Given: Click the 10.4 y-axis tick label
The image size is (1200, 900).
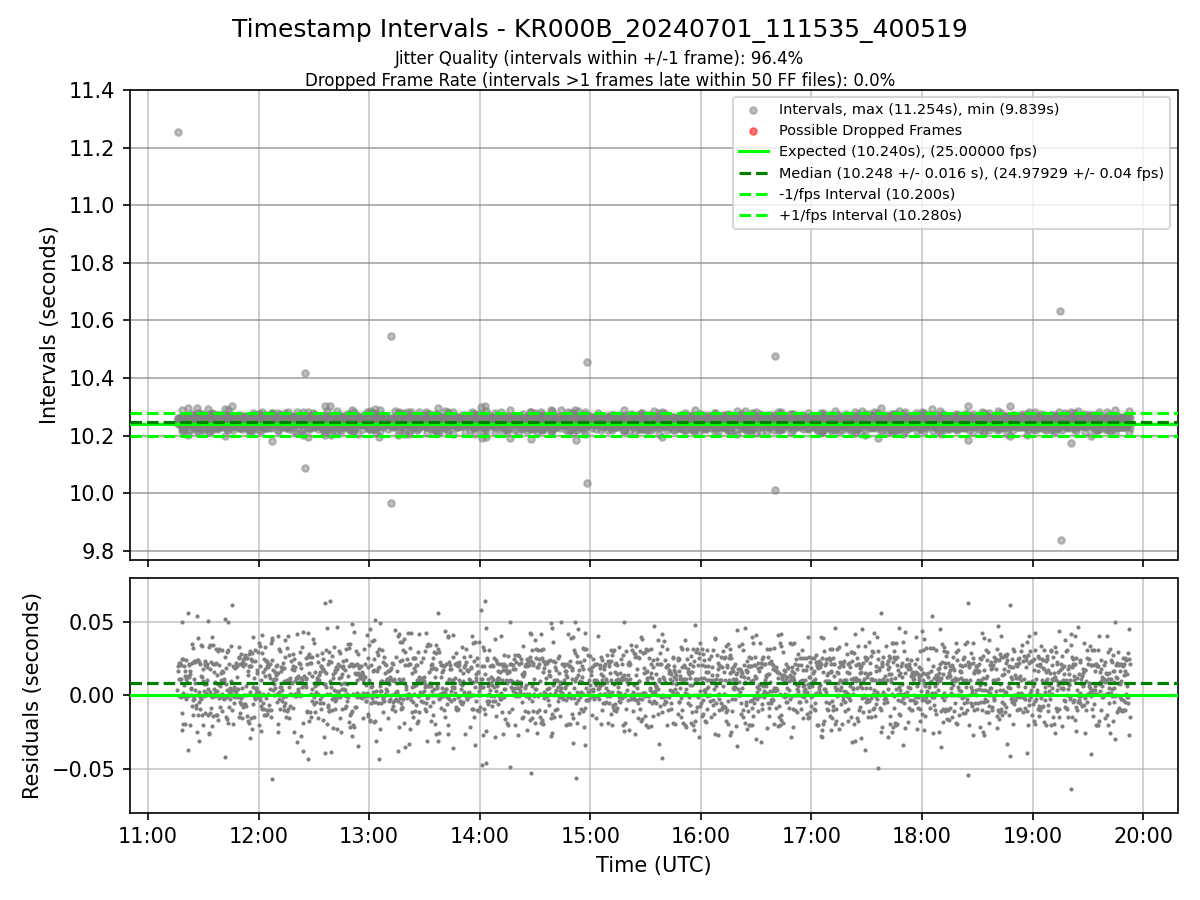Looking at the screenshot, I should (x=93, y=378).
